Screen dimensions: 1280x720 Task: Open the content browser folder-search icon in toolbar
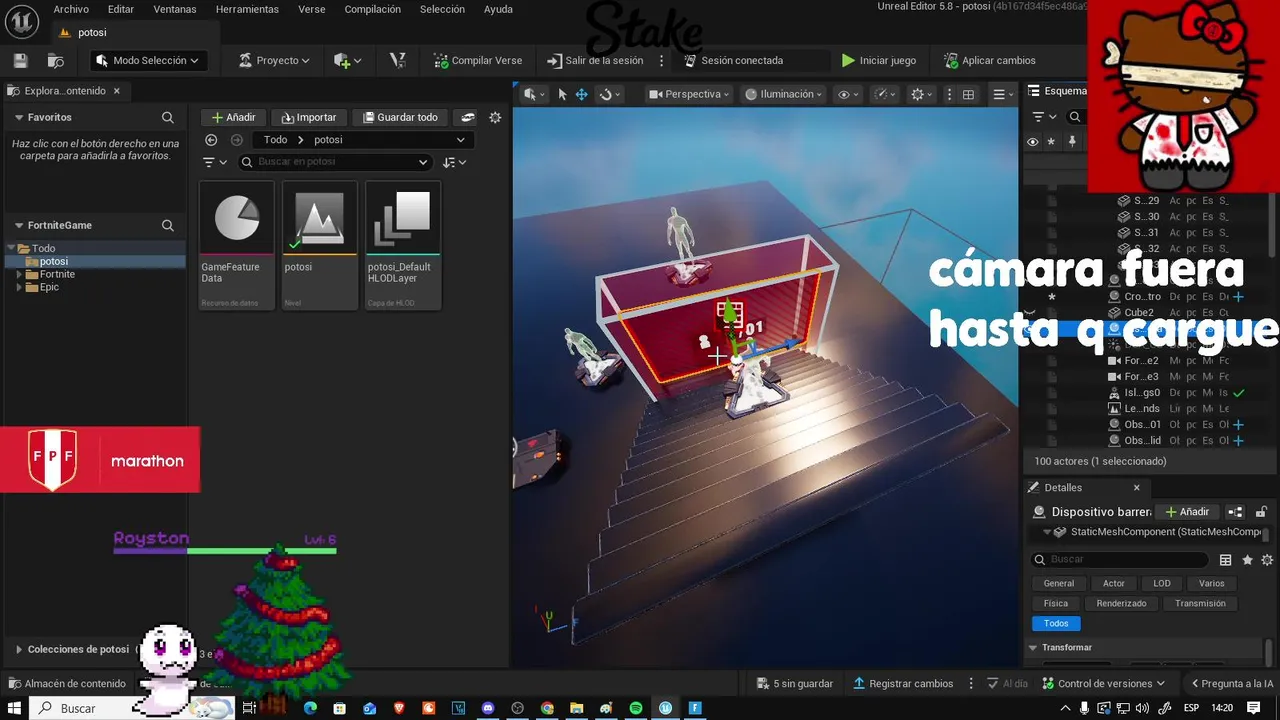click(56, 61)
